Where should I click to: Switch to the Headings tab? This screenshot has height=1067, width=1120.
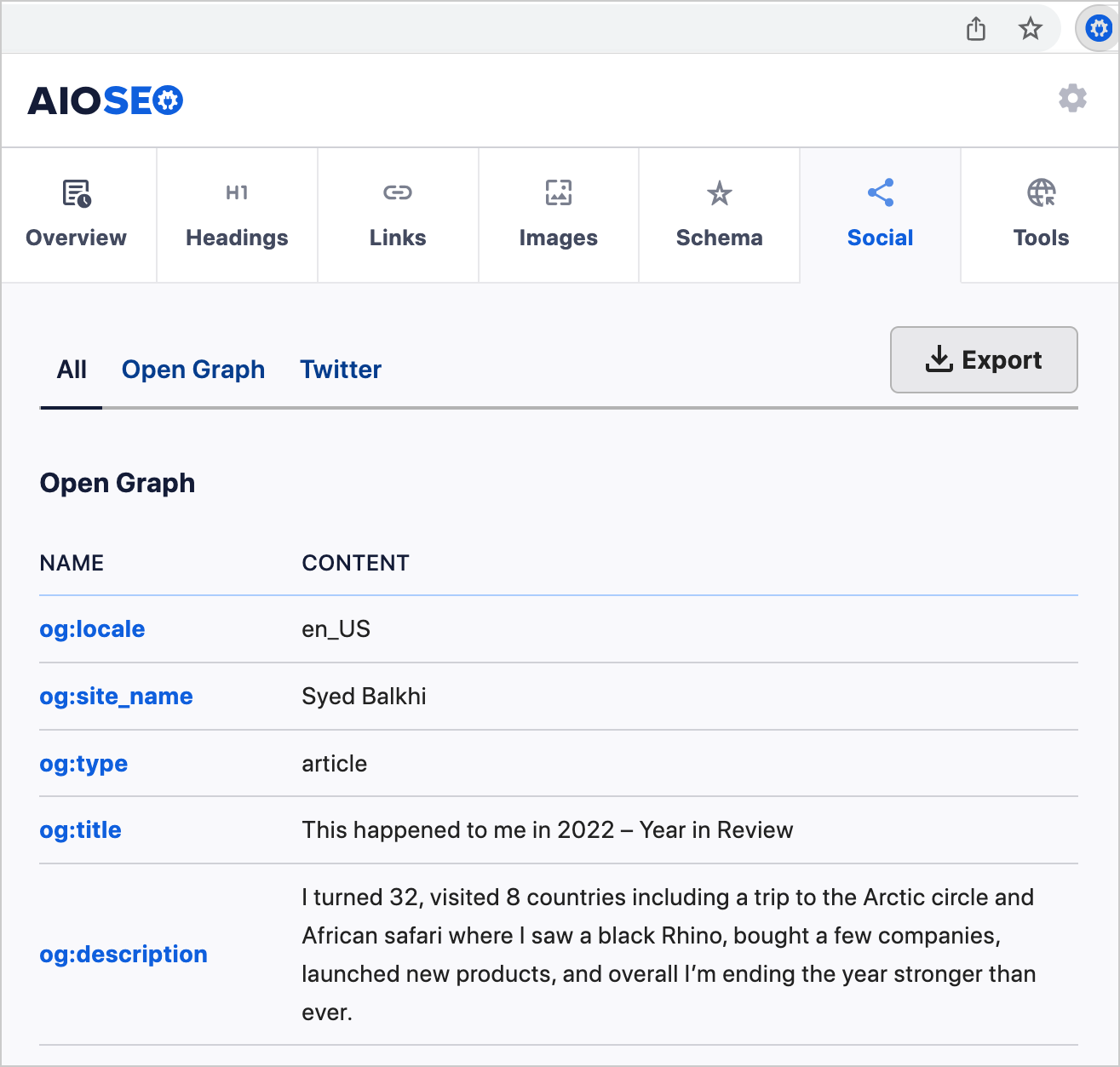point(237,215)
